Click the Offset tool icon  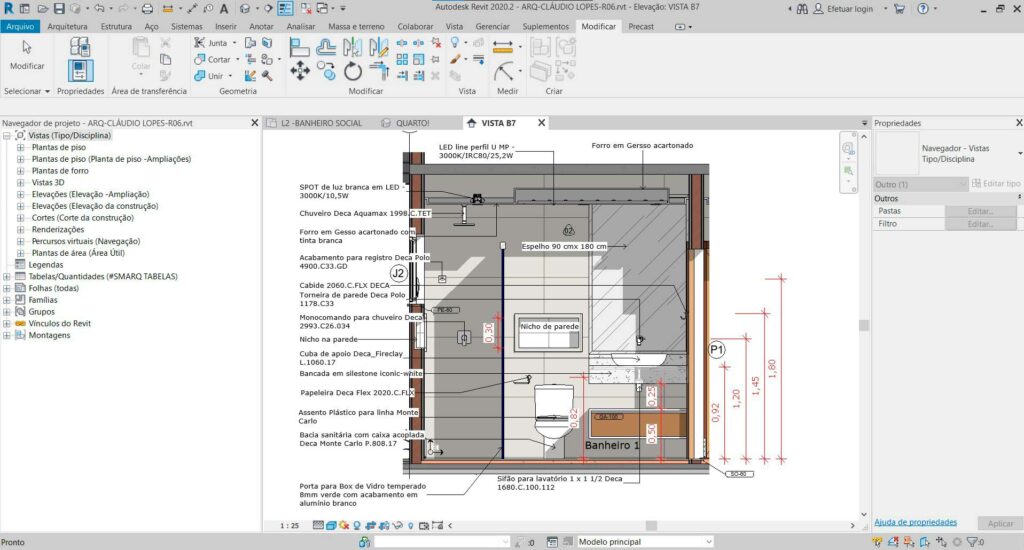(x=326, y=47)
